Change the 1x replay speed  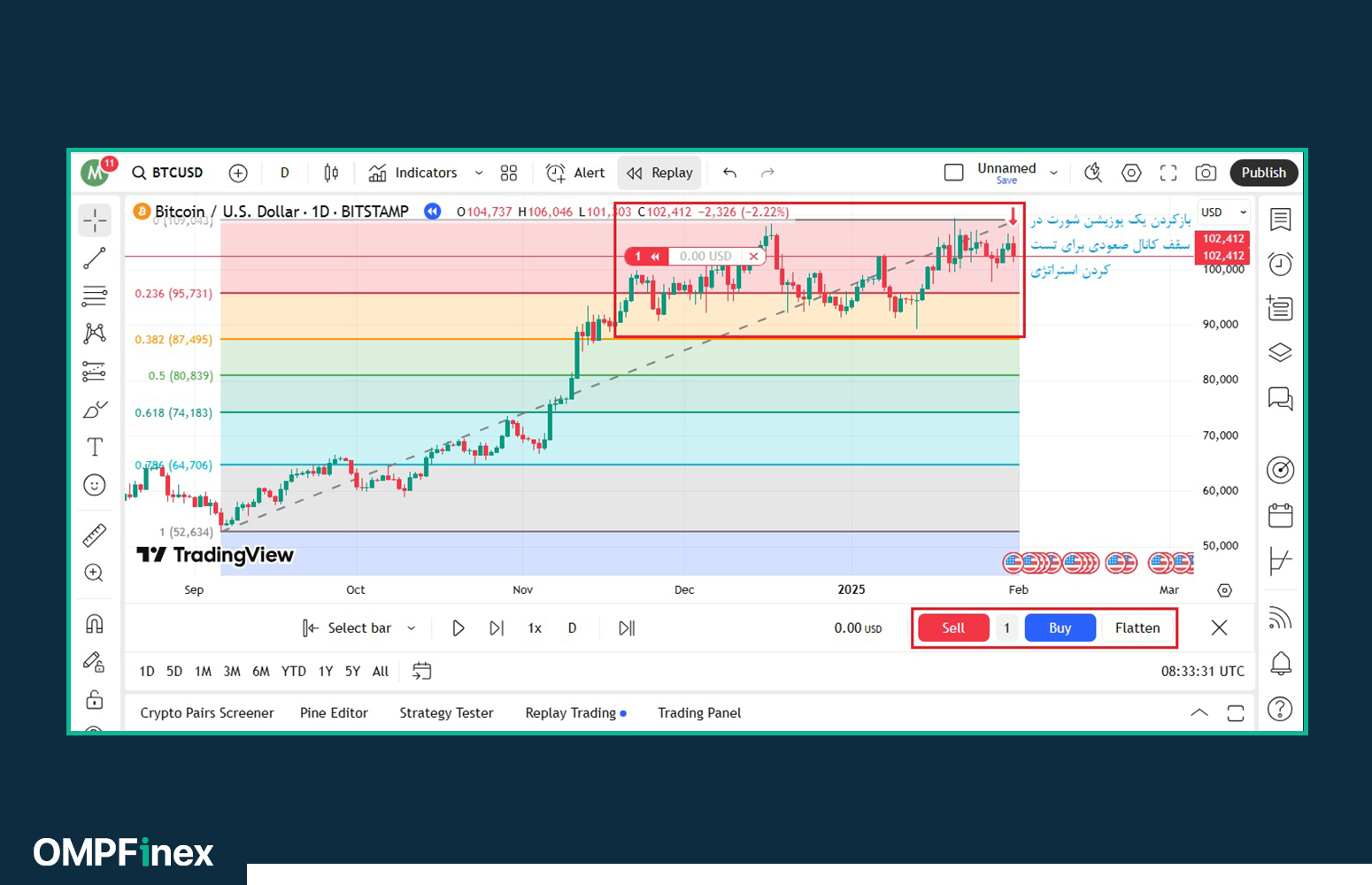point(535,628)
